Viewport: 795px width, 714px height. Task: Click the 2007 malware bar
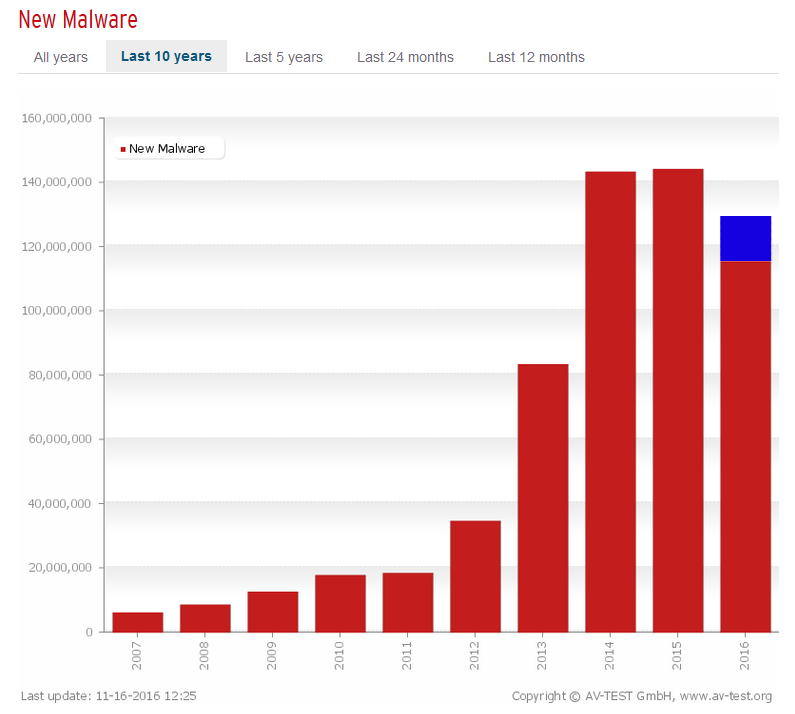138,622
